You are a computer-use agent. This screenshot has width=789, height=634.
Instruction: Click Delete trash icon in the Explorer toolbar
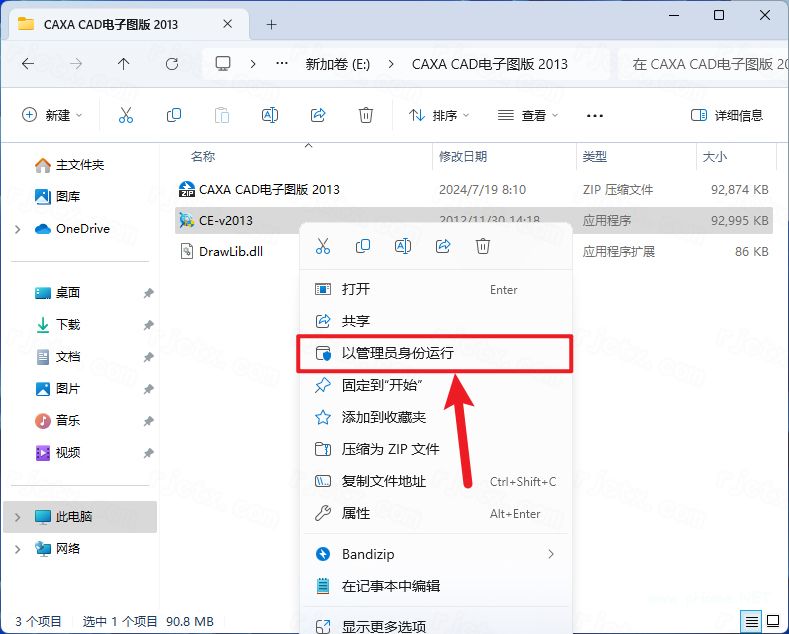366,115
